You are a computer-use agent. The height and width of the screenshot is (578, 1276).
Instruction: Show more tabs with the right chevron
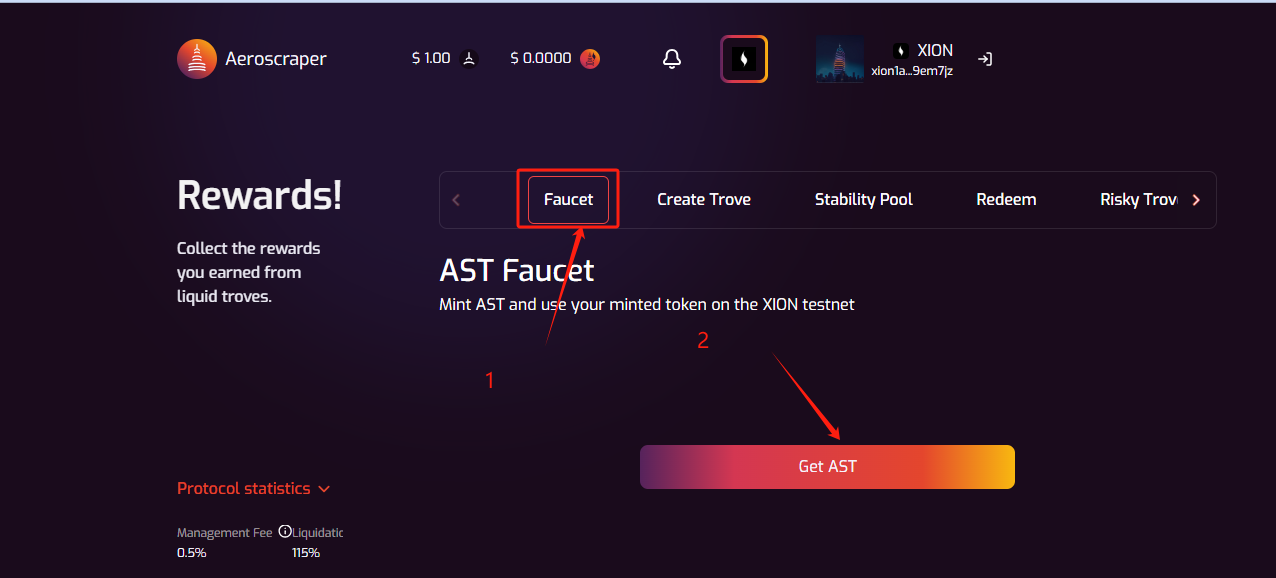point(1196,200)
